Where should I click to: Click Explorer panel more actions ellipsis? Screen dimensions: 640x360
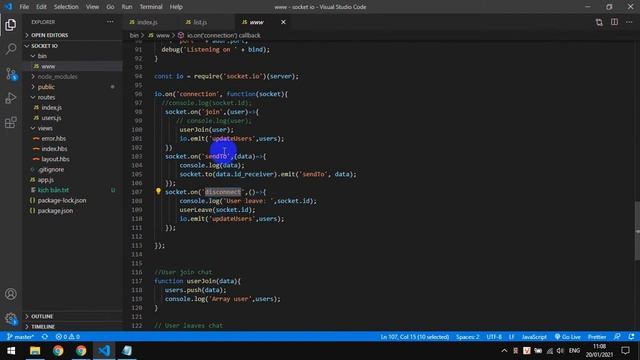(110, 22)
